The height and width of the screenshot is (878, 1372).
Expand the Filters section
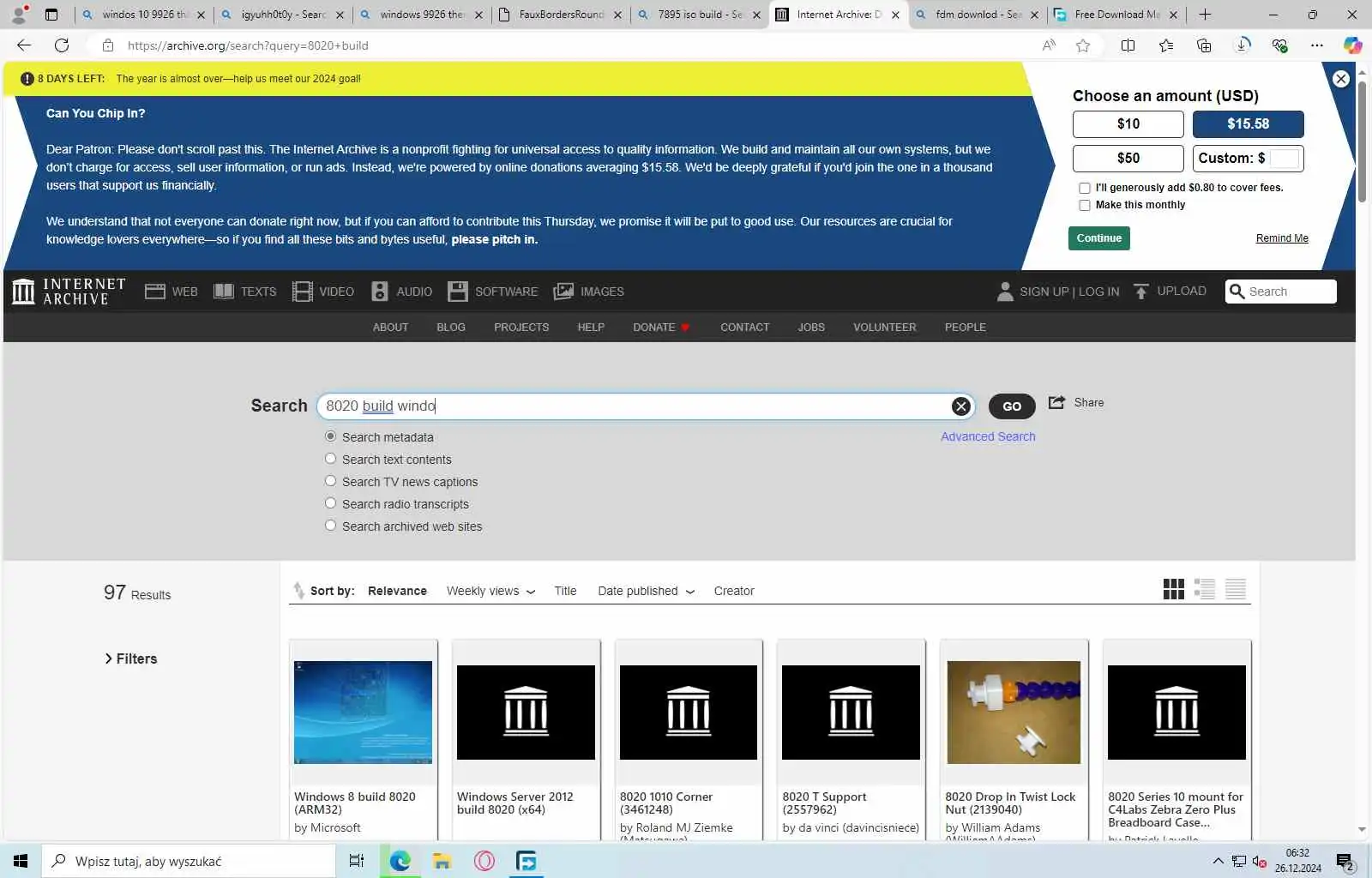pos(130,658)
